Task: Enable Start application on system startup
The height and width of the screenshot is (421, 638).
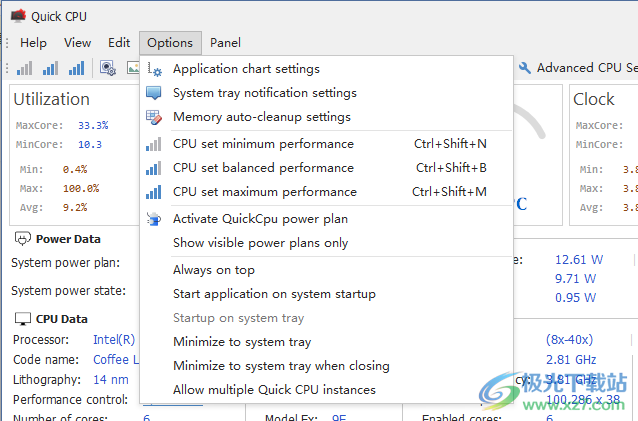Action: tap(326, 294)
